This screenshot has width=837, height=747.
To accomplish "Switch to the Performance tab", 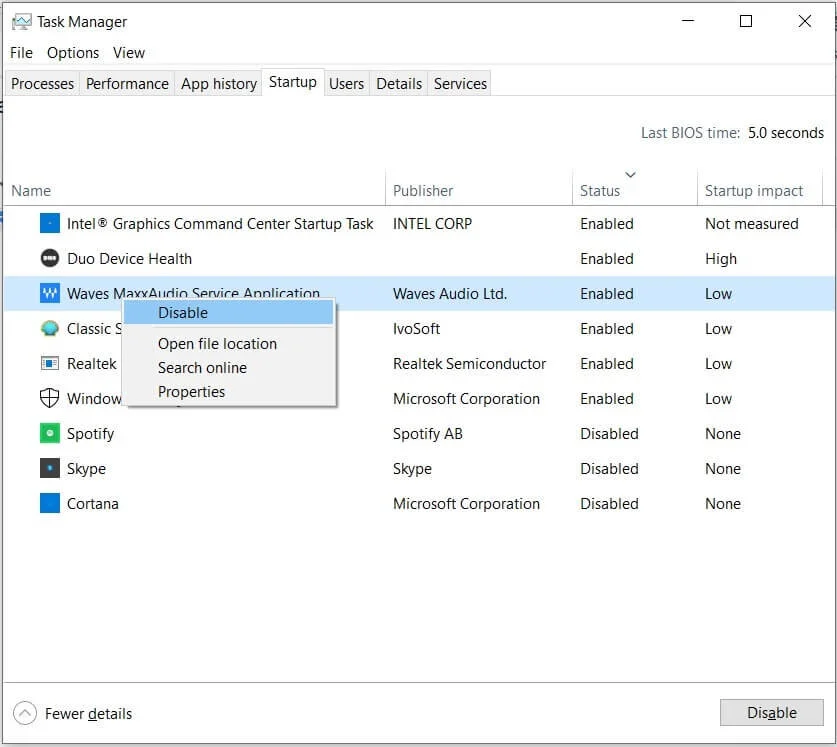I will pos(127,84).
